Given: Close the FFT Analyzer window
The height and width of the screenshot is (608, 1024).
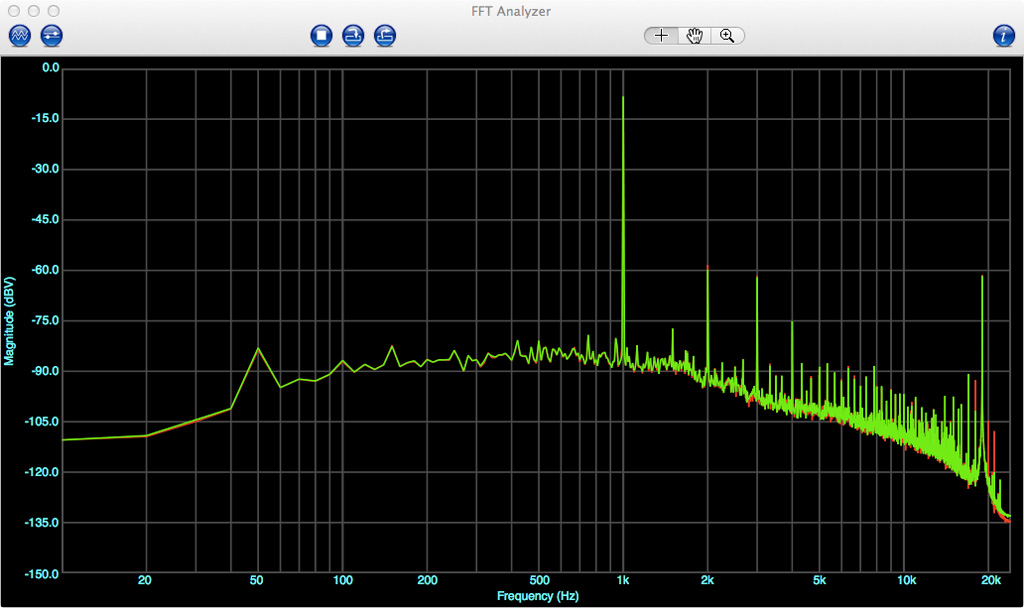Looking at the screenshot, I should click(13, 10).
